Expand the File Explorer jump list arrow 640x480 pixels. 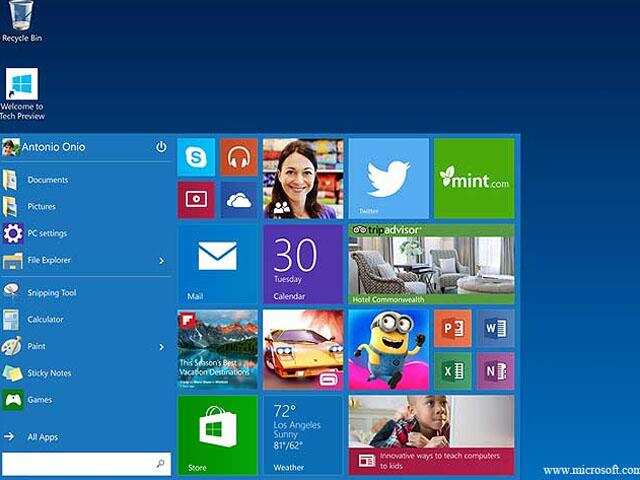[x=161, y=261]
